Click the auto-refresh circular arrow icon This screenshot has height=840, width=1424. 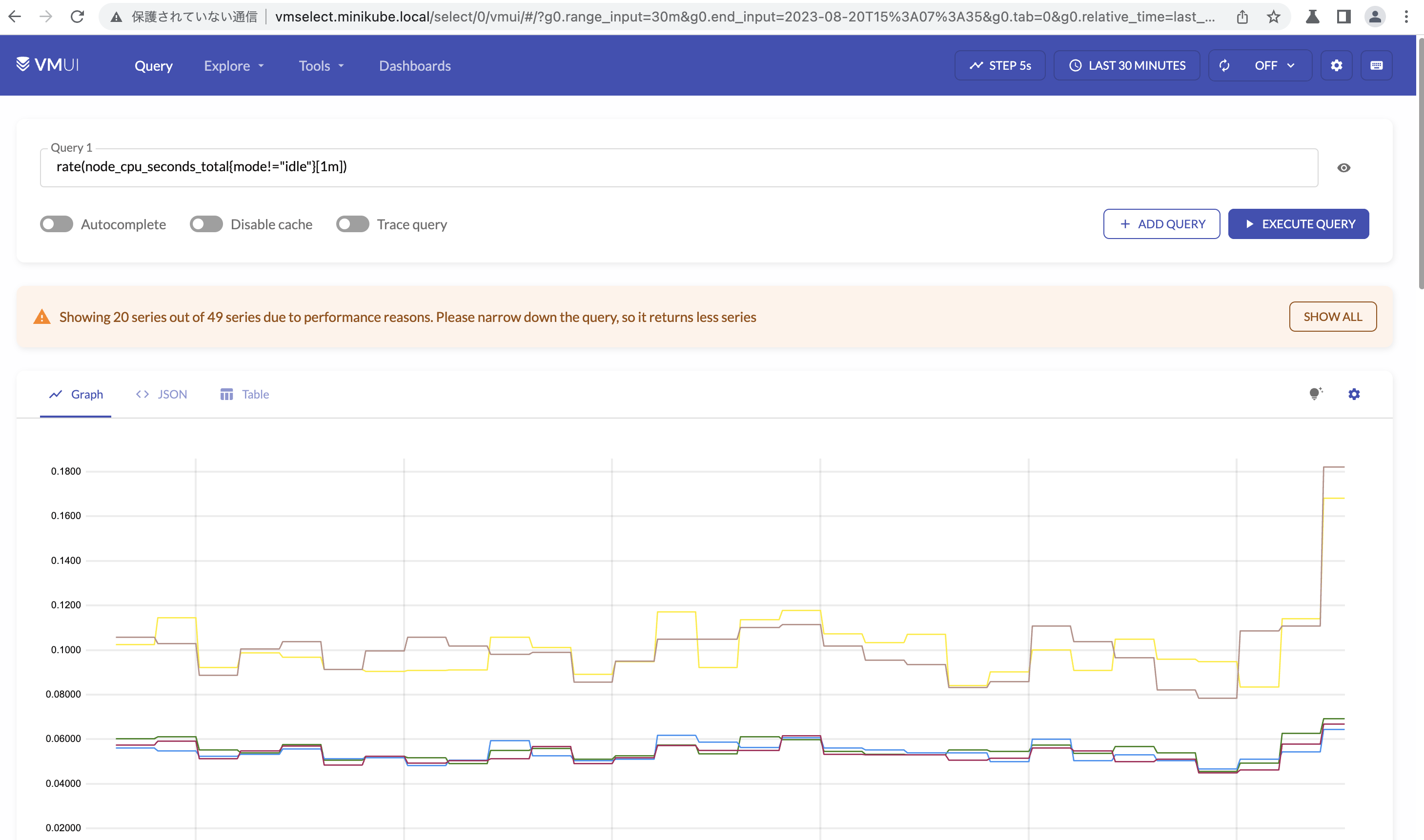(x=1224, y=66)
